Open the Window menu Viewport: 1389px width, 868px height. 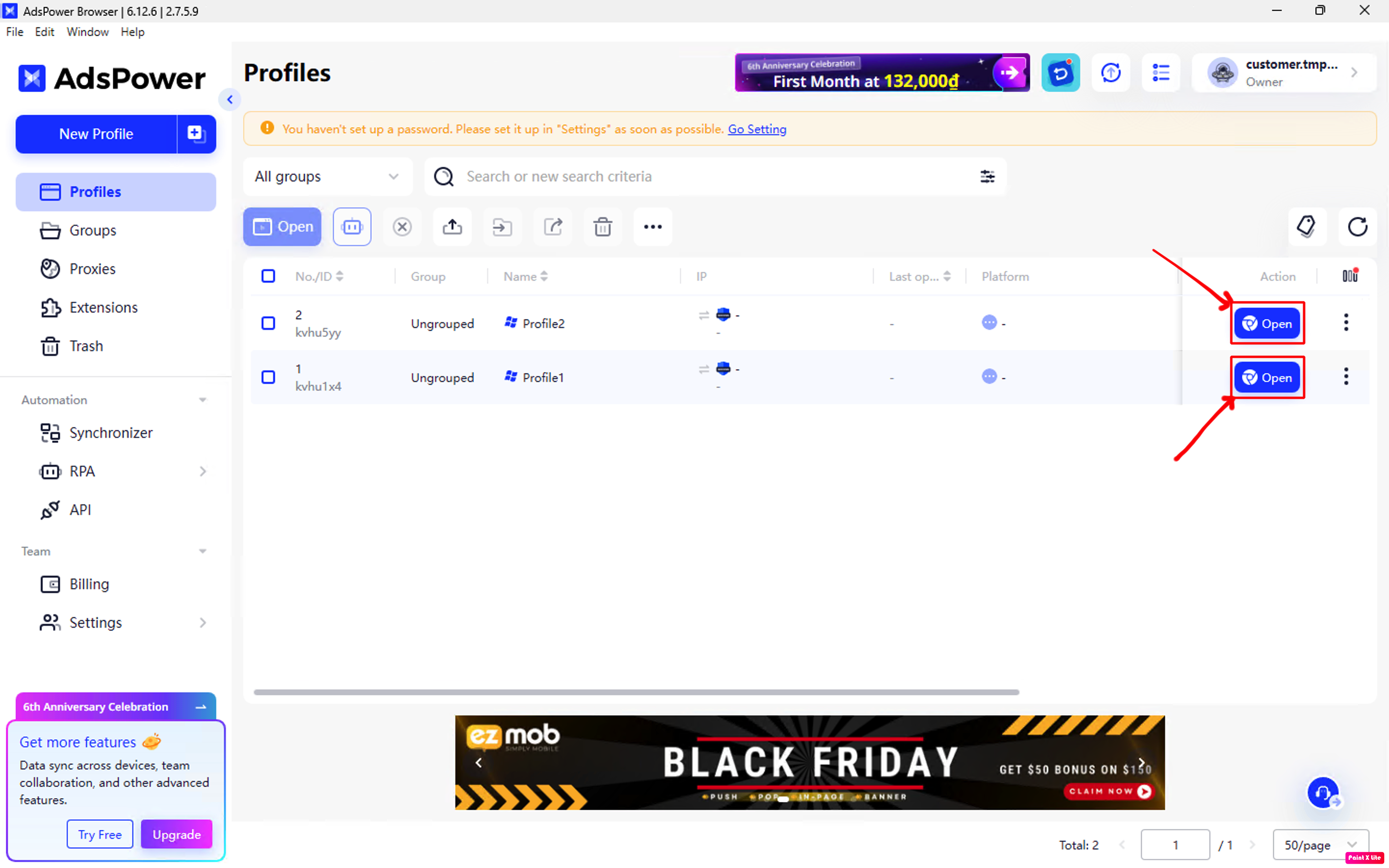(88, 31)
